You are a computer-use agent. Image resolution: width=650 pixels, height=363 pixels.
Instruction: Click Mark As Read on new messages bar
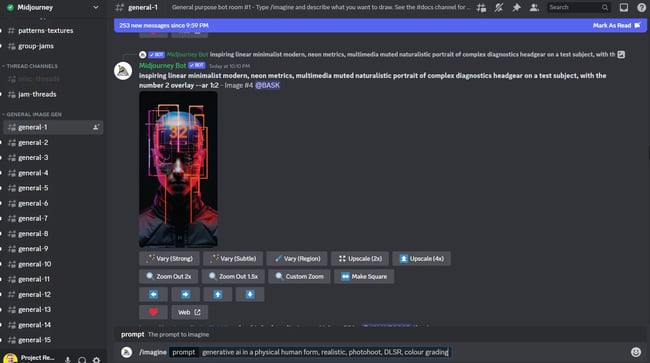click(616, 25)
